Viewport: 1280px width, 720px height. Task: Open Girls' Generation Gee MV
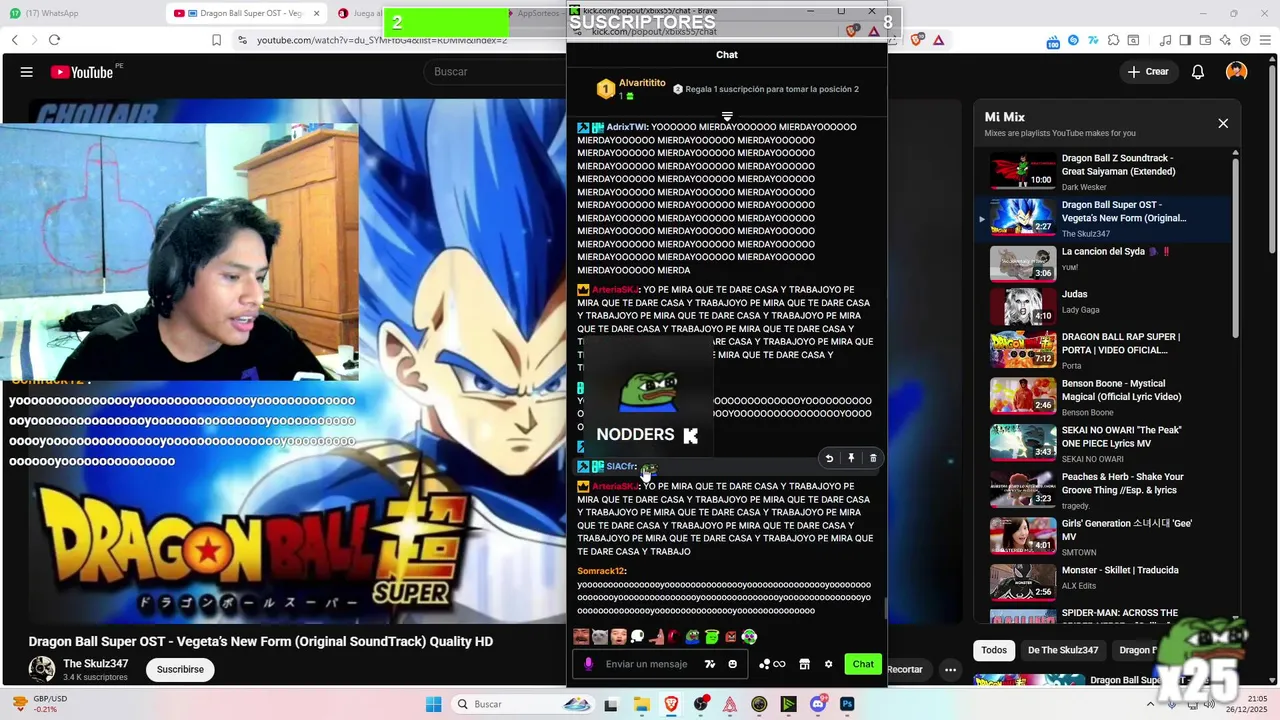(x=1104, y=536)
